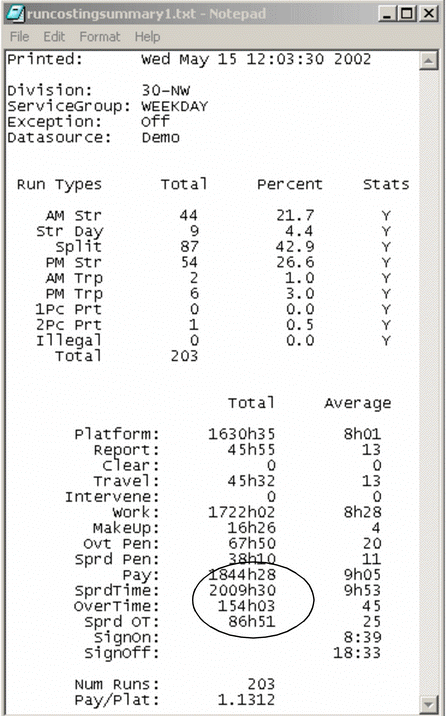Click the OverTime total '154h03'
The width and height of the screenshot is (447, 716).
point(246,606)
